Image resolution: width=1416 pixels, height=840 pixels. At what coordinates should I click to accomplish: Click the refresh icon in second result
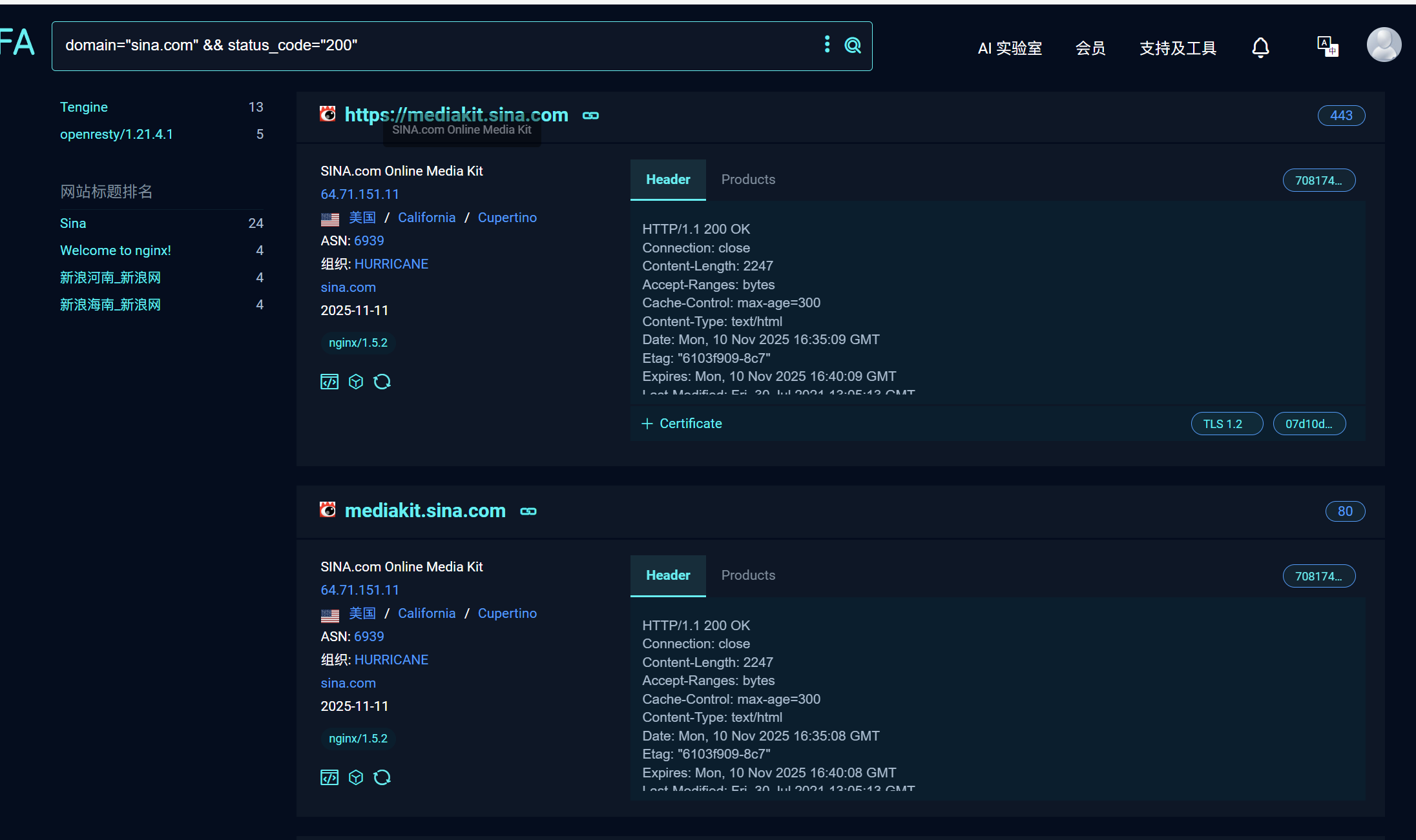coord(382,777)
